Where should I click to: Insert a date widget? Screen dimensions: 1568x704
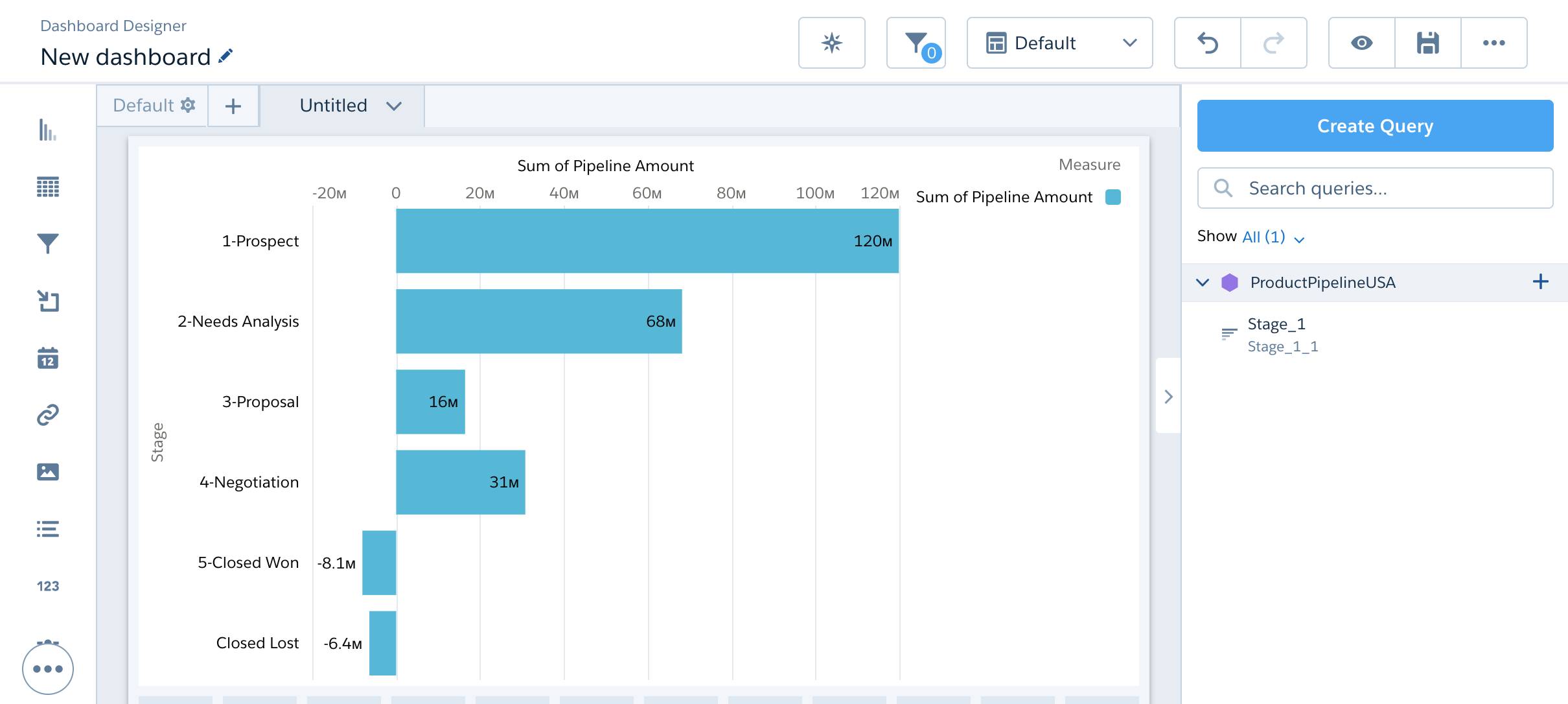48,357
